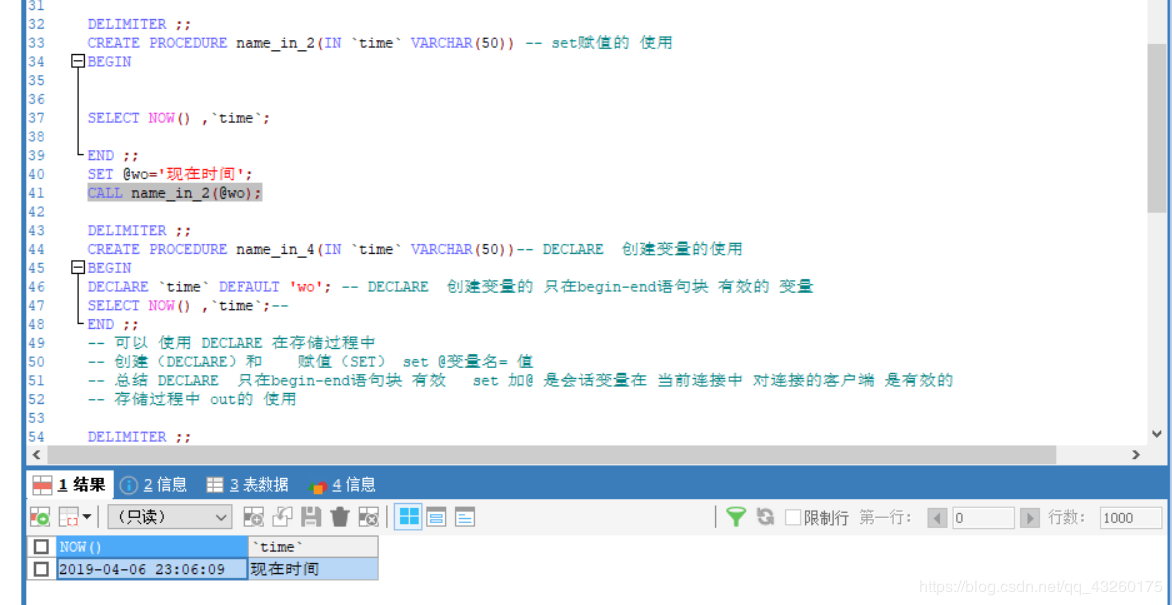Click the NOW() column header
Viewport: 1172px width, 605px height.
click(x=152, y=547)
